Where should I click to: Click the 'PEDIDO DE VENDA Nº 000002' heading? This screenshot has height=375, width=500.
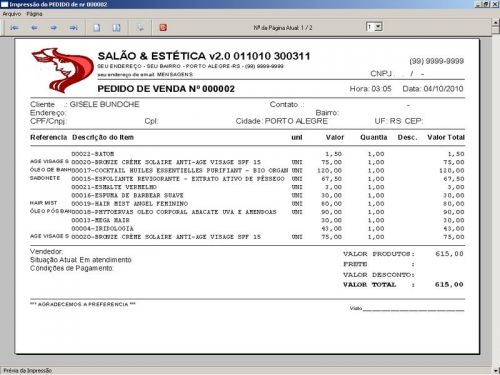[x=166, y=89]
